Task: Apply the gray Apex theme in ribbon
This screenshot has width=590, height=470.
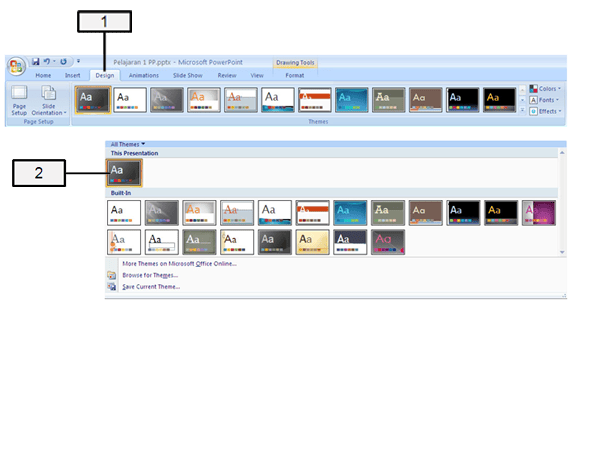Action: (167, 100)
